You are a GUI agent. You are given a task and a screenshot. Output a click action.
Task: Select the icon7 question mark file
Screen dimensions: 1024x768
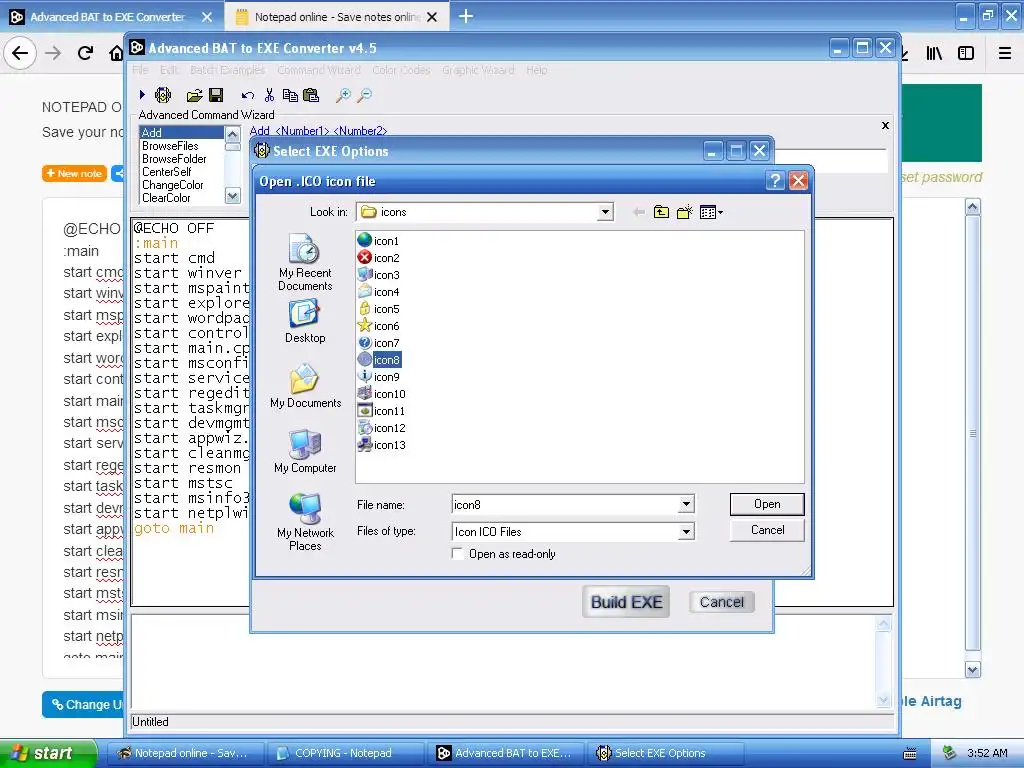pyautogui.click(x=379, y=343)
